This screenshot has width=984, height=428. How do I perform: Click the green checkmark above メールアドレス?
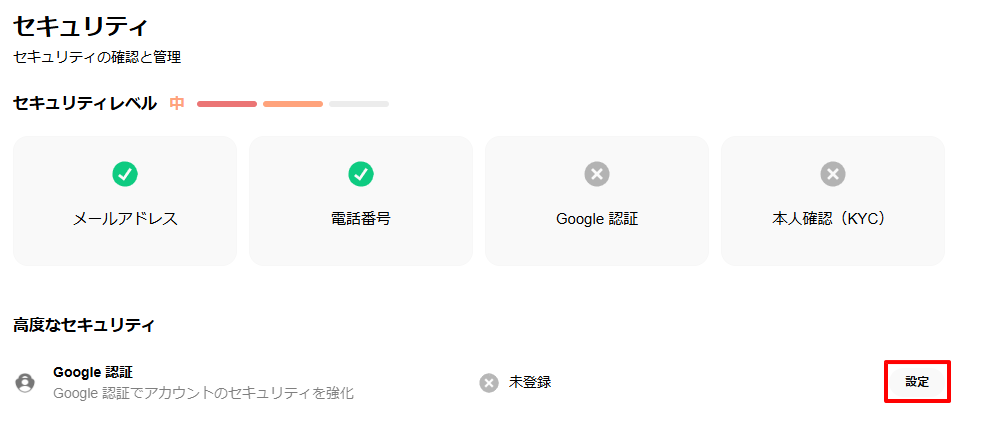pyautogui.click(x=125, y=174)
